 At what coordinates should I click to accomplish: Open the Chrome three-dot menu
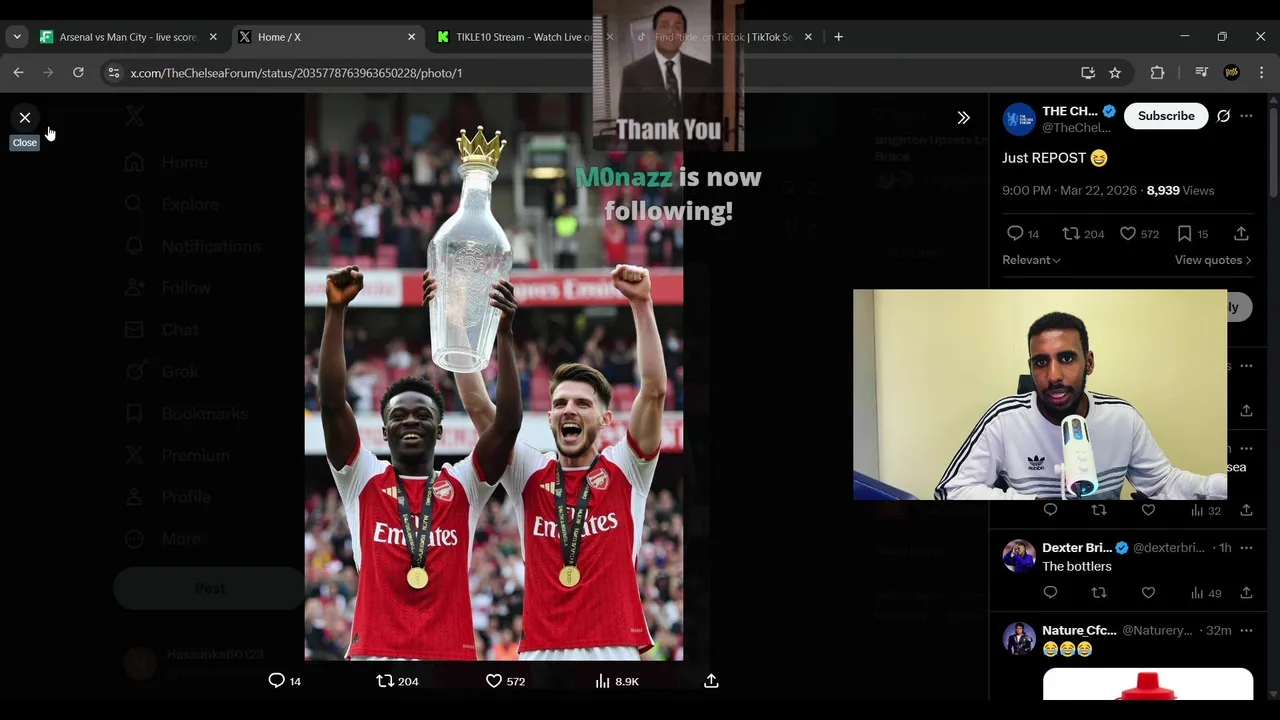pyautogui.click(x=1261, y=73)
